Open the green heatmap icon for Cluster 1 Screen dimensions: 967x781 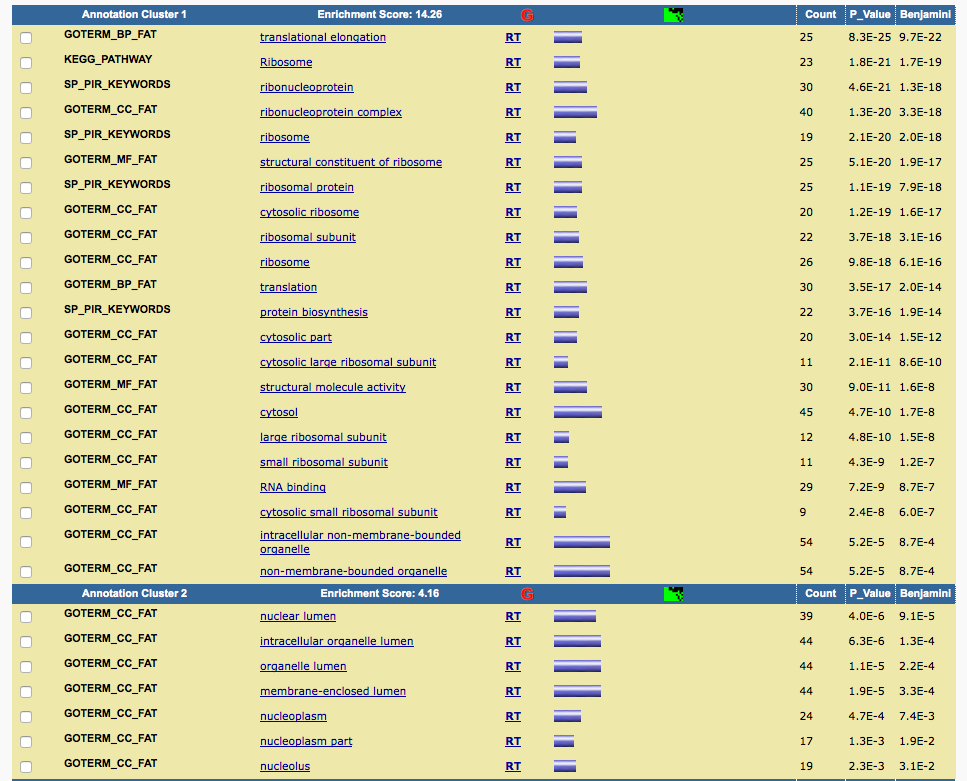(x=673, y=15)
